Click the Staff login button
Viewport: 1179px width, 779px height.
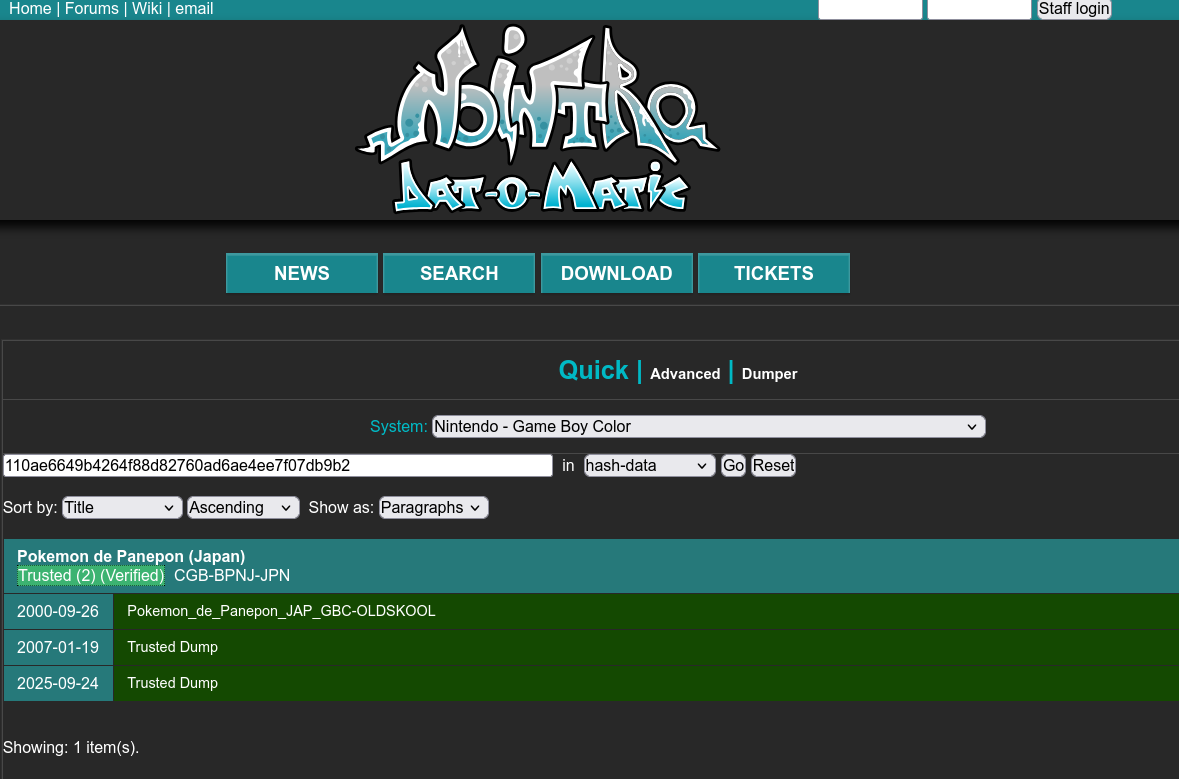pyautogui.click(x=1074, y=9)
